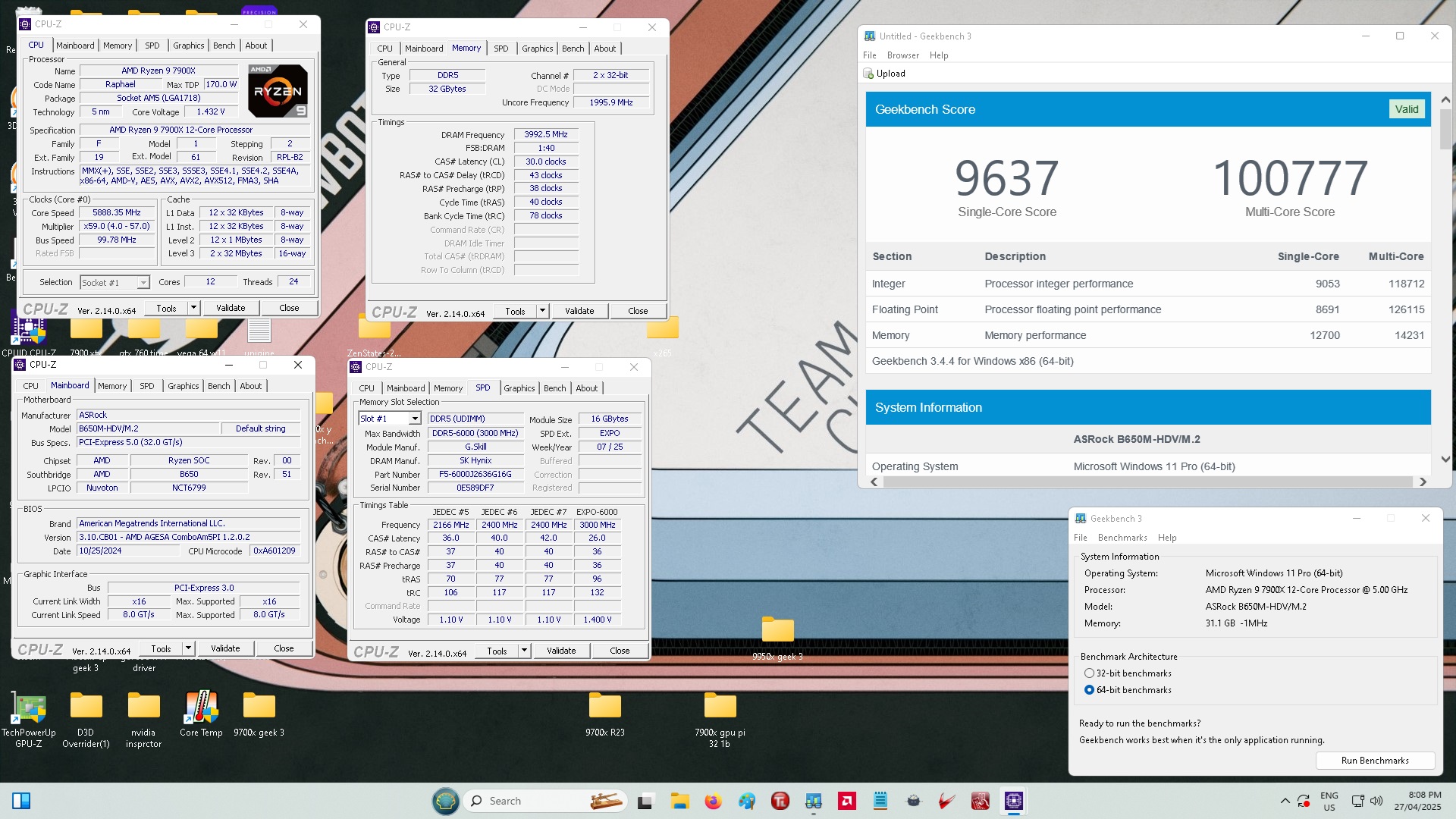Viewport: 1456px width, 819px height.
Task: Switch to SPD tab in the CPU window
Action: coord(152,45)
